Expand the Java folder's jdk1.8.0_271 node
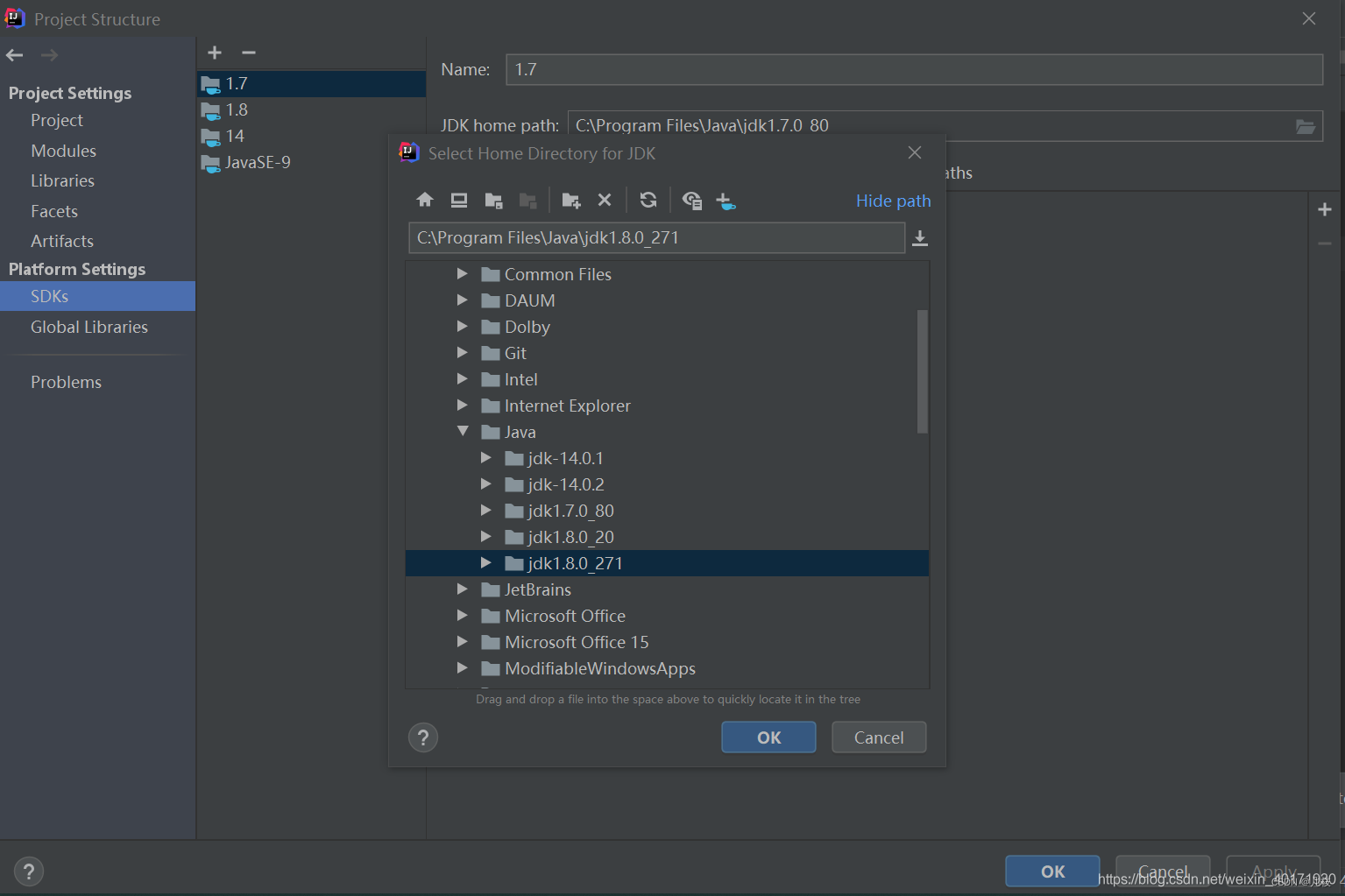The height and width of the screenshot is (896, 1345). 487,562
